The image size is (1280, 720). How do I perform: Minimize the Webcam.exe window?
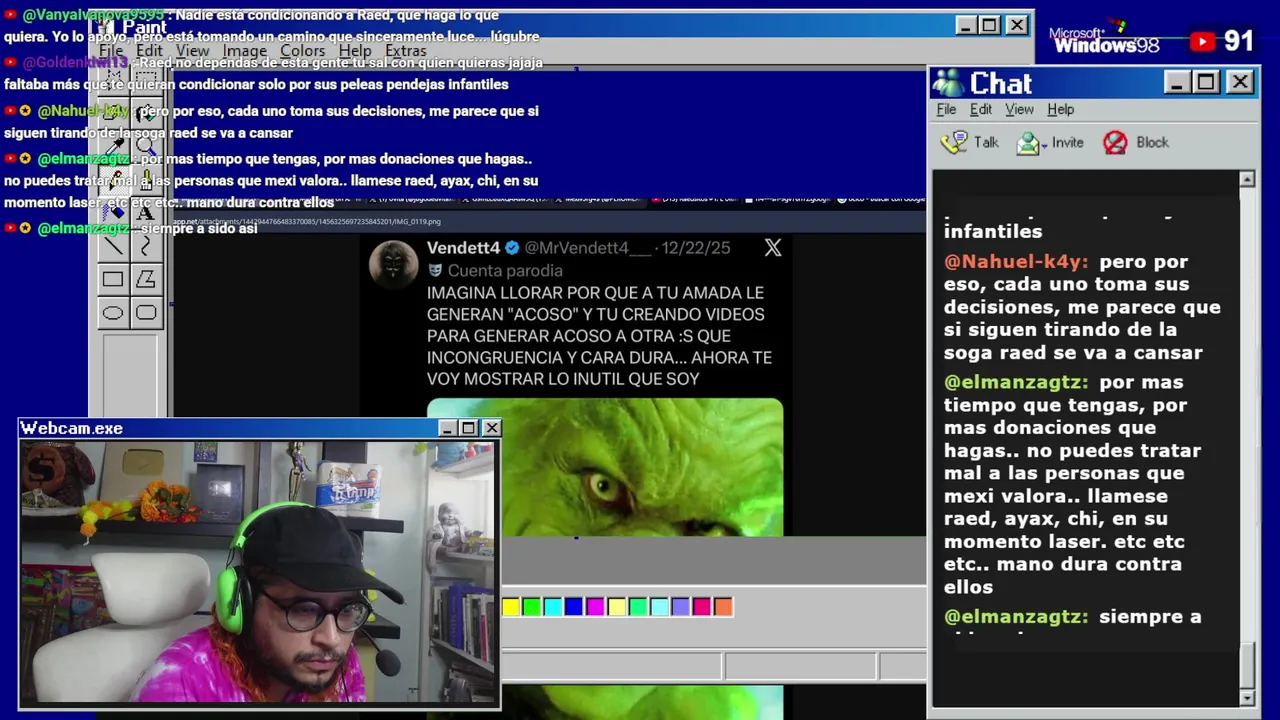448,428
